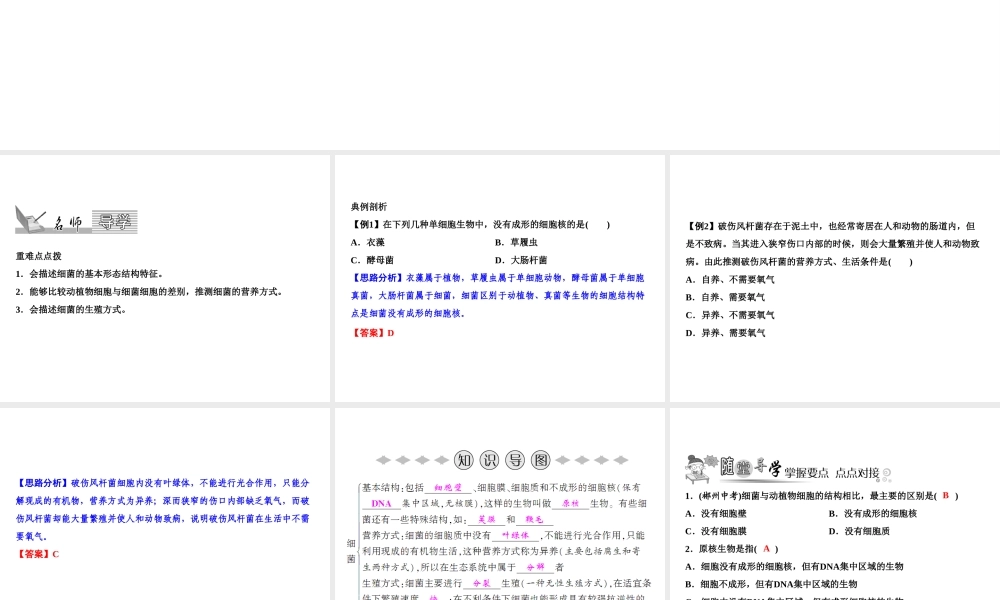Screen dimensions: 1000x600
Task: Click line 2. 能够比较动植物细胞与细菌细胞的差别
Action: [149, 292]
